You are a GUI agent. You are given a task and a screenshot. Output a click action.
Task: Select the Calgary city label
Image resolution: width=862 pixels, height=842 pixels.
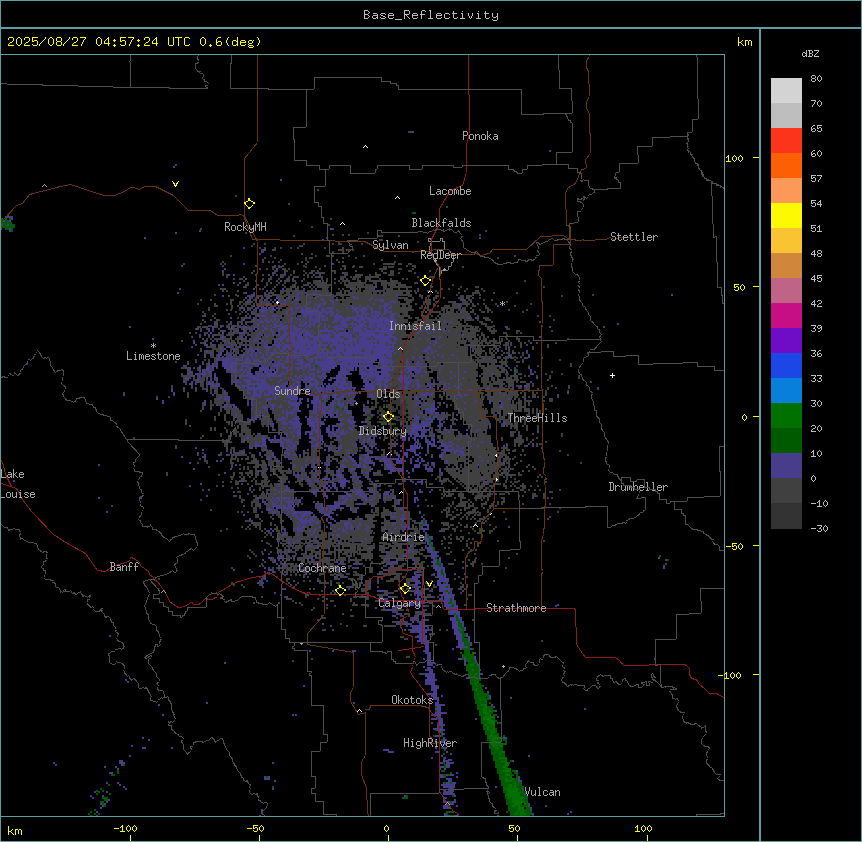click(x=400, y=603)
